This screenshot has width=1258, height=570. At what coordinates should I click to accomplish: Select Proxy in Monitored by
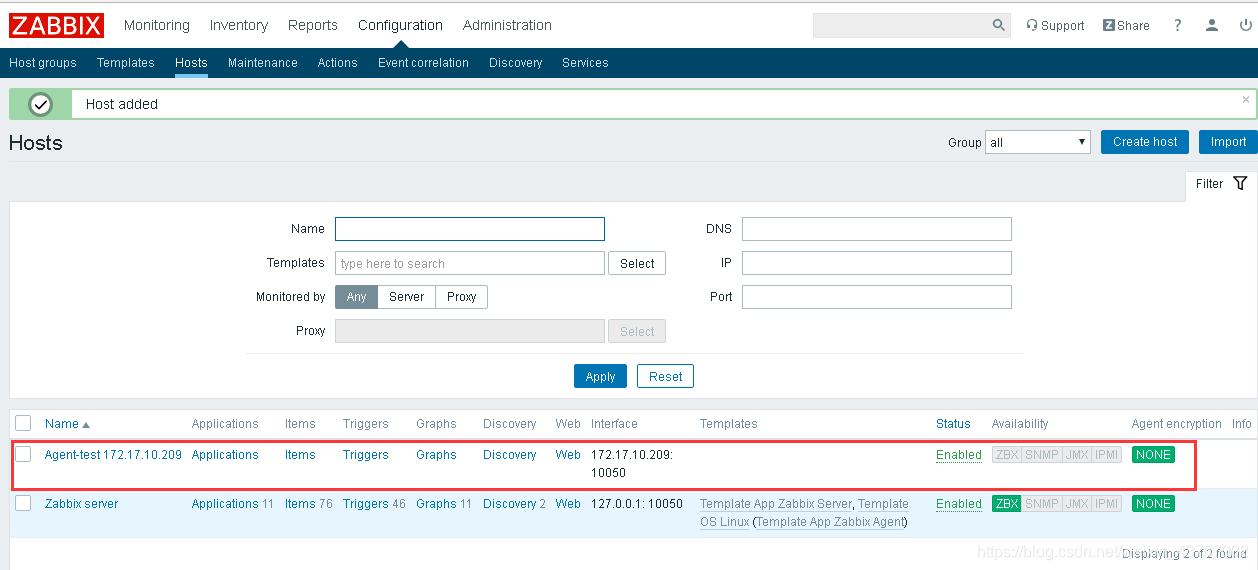point(462,297)
